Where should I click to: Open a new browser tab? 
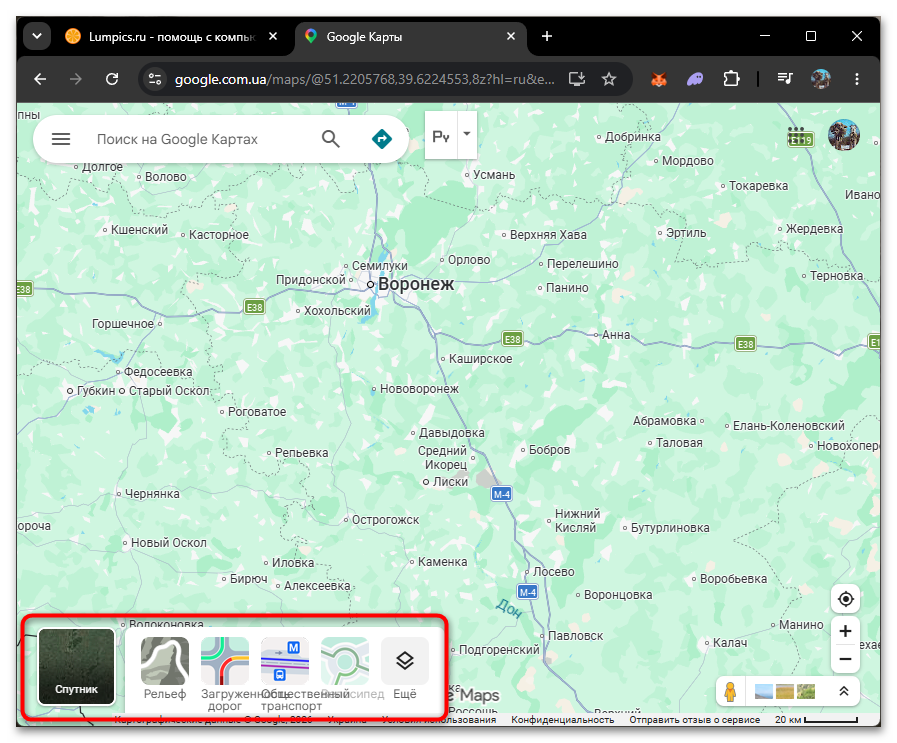[547, 37]
